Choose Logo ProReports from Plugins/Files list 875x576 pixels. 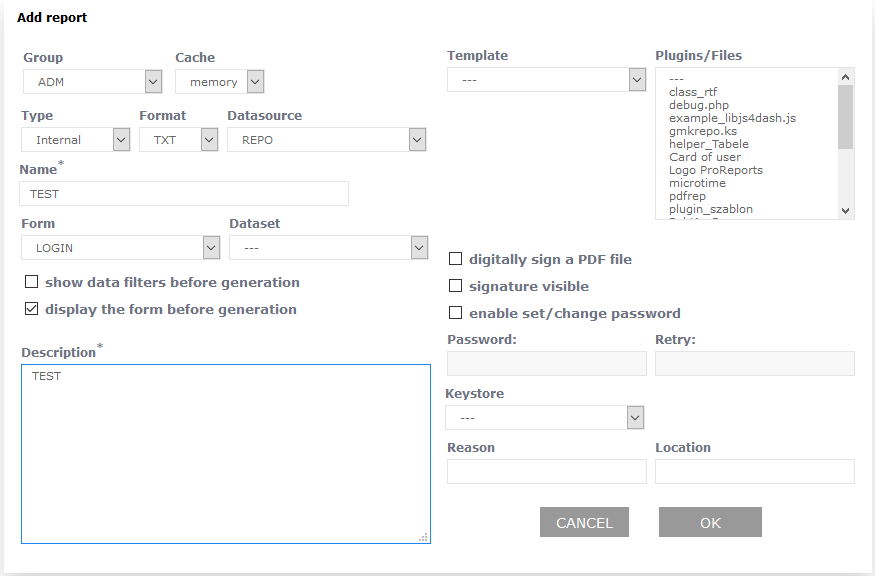click(715, 170)
